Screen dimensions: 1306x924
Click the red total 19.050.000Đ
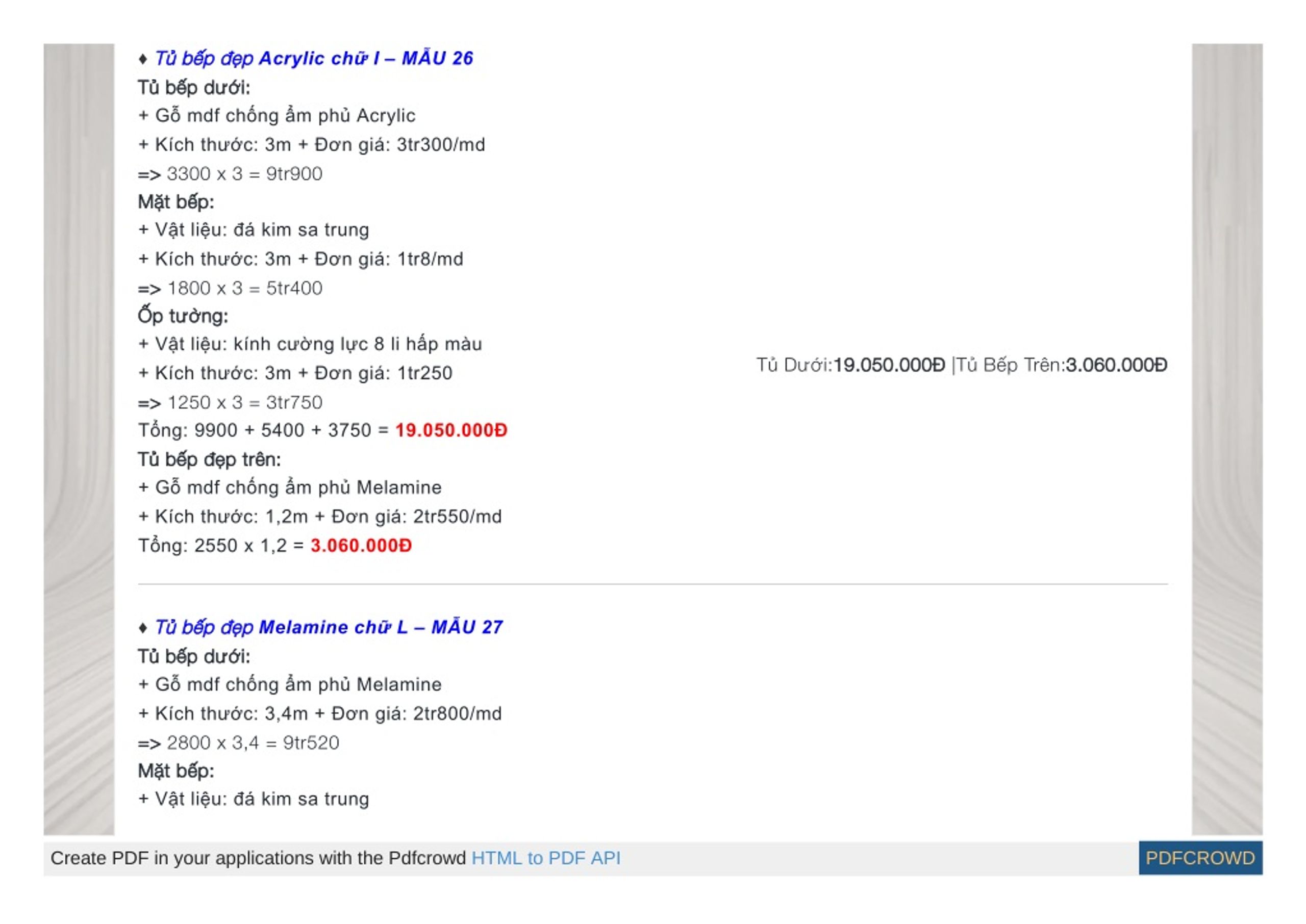click(x=450, y=430)
